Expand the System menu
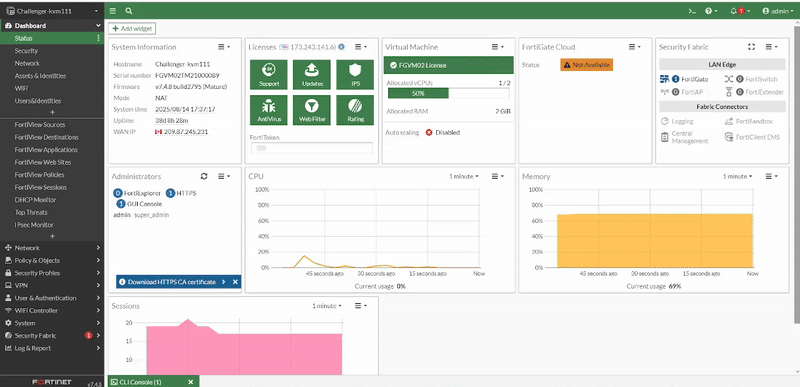The width and height of the screenshot is (800, 387). [52, 323]
